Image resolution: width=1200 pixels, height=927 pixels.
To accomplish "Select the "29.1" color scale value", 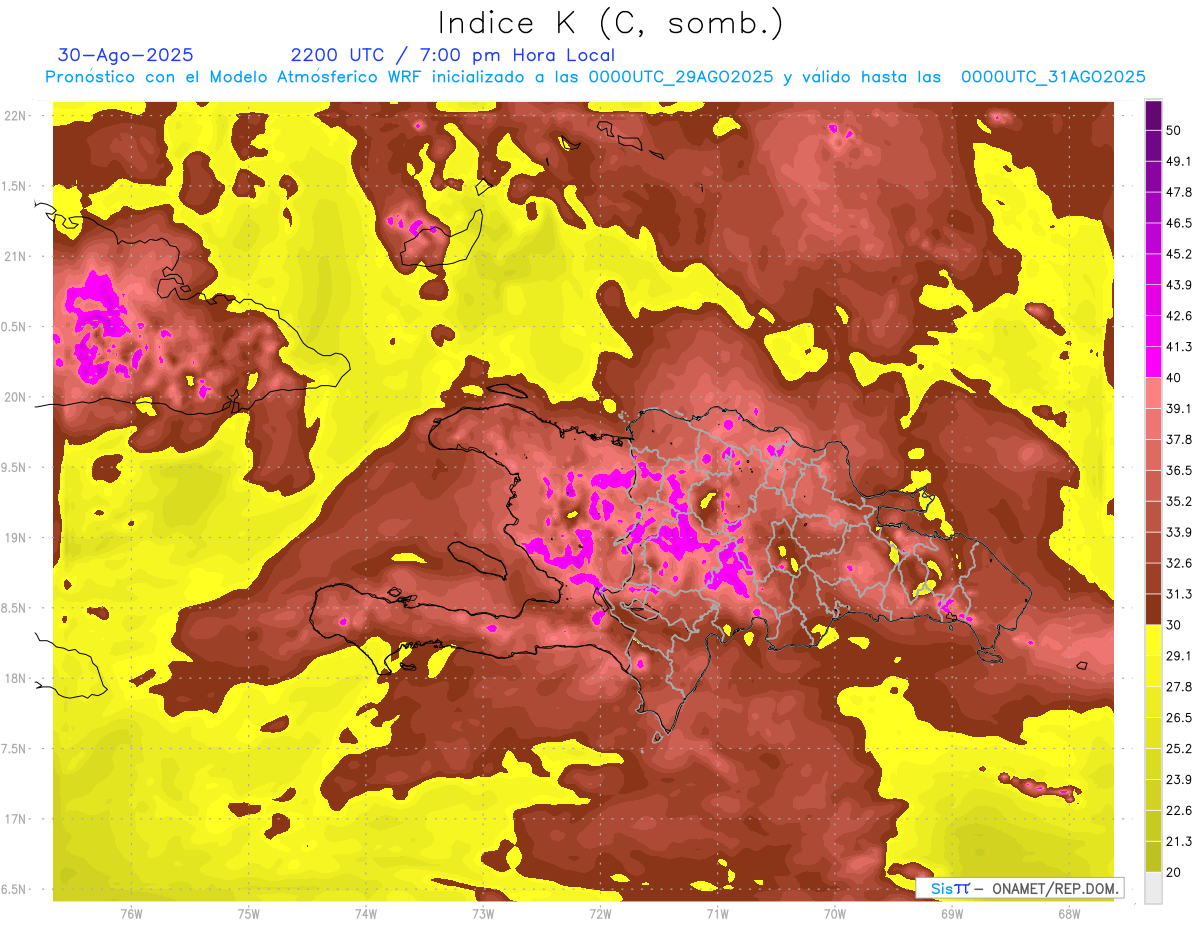I will (1179, 656).
